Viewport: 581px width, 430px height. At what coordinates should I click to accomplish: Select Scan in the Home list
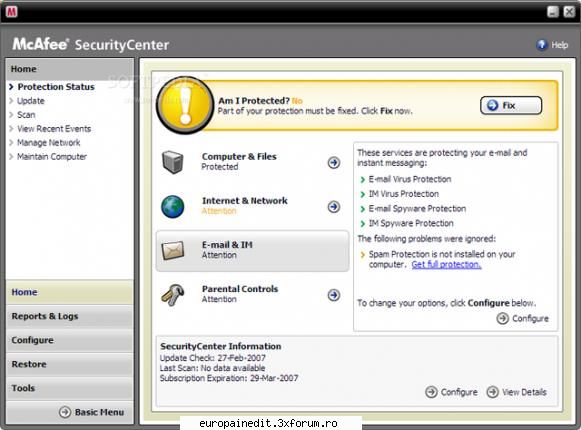click(26, 115)
